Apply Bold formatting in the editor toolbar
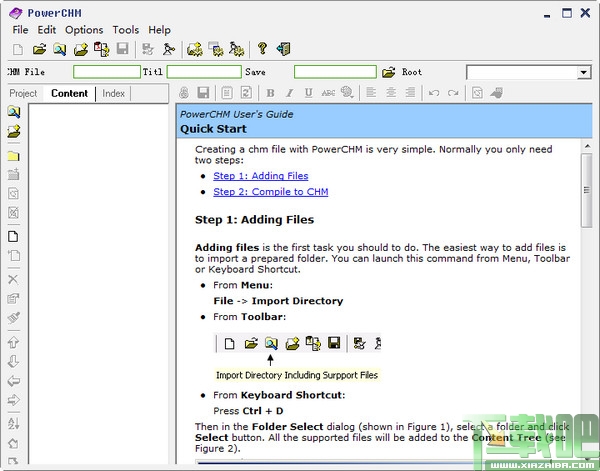Image resolution: width=600 pixels, height=471 pixels. (x=270, y=93)
